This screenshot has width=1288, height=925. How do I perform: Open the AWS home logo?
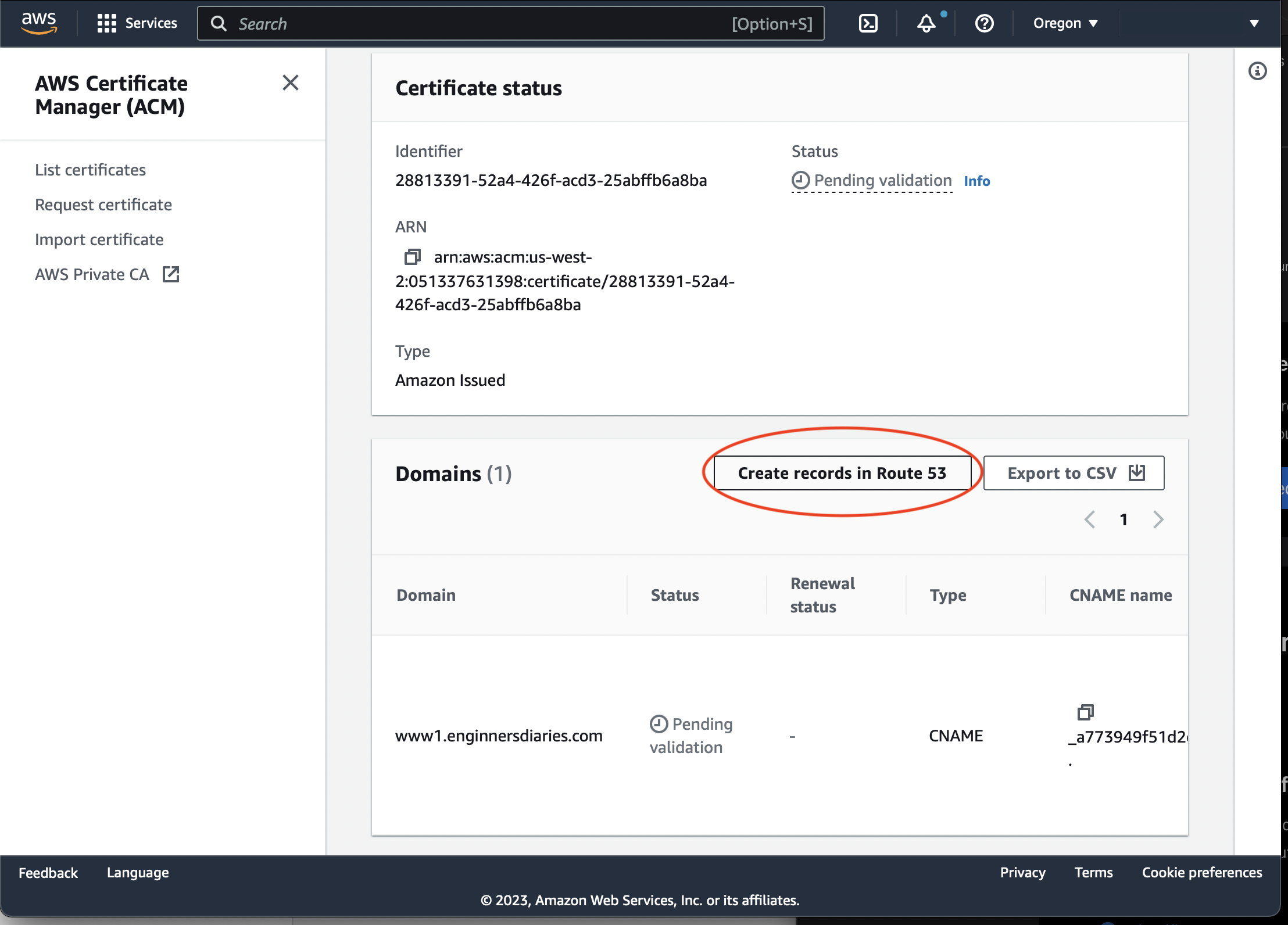[x=39, y=23]
